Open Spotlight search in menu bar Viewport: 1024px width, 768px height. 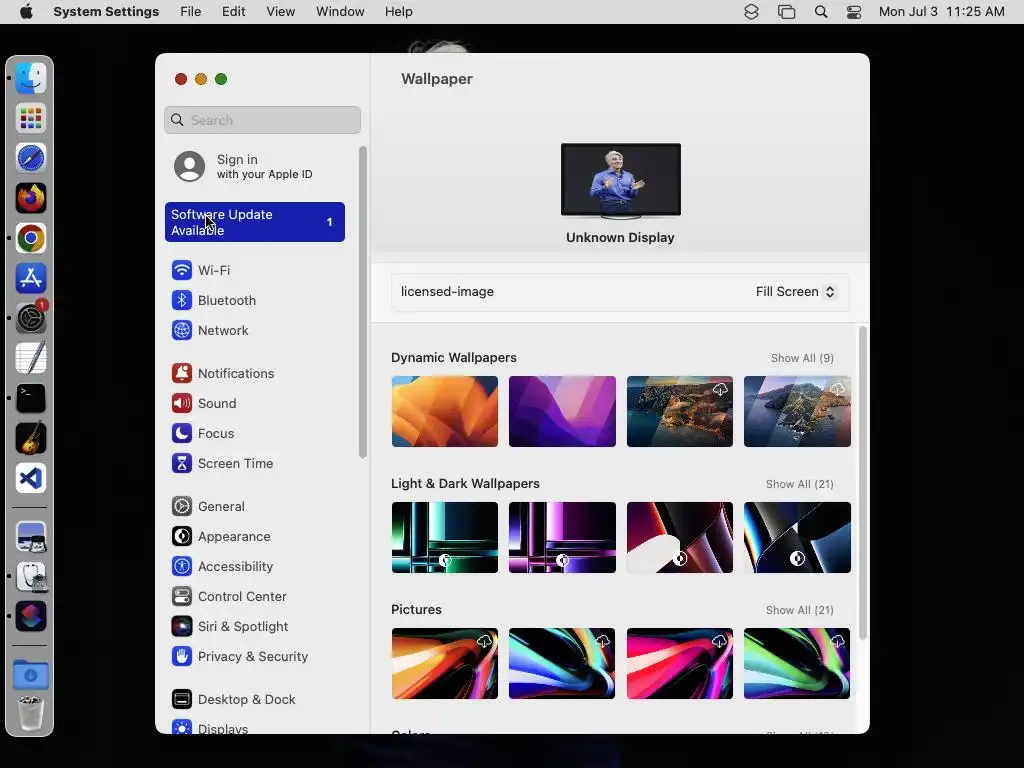[x=821, y=12]
